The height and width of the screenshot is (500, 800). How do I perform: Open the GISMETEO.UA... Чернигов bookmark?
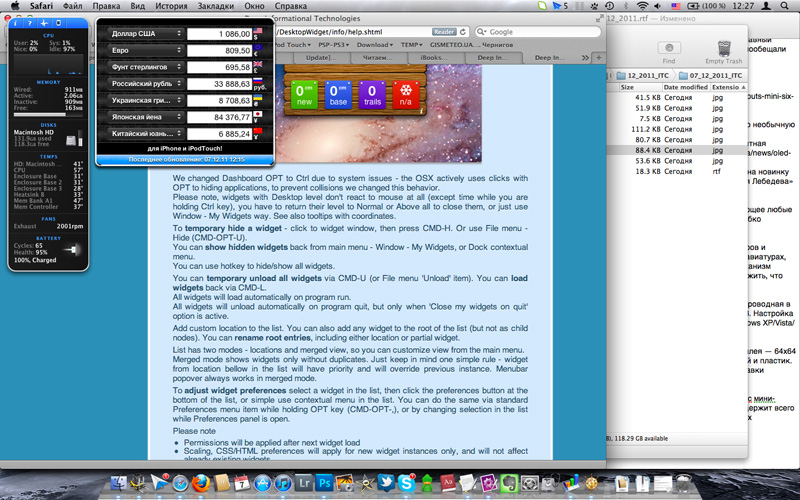coord(471,45)
